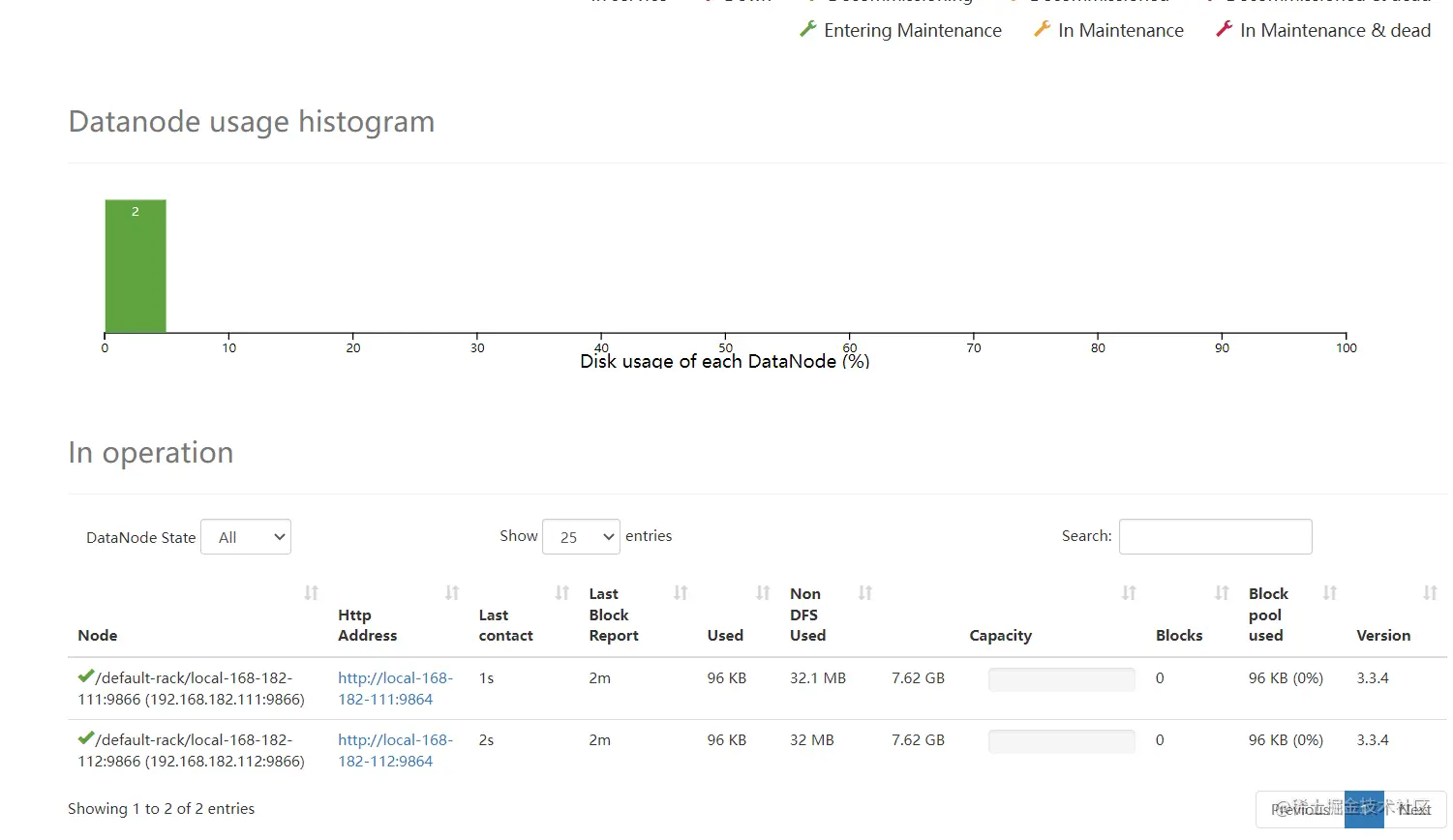Sort by Last contact column arrows
The height and width of the screenshot is (840, 1453).
(562, 592)
